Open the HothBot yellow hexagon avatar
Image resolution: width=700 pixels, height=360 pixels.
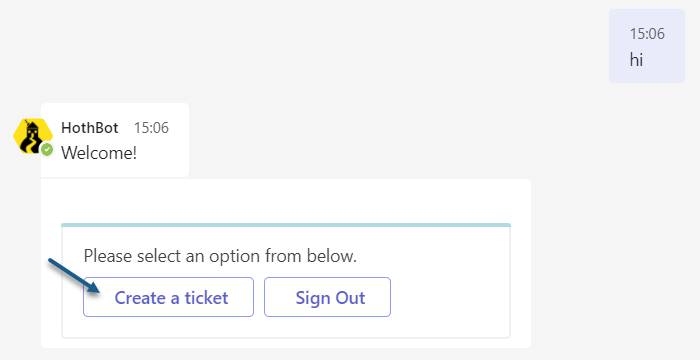point(32,136)
